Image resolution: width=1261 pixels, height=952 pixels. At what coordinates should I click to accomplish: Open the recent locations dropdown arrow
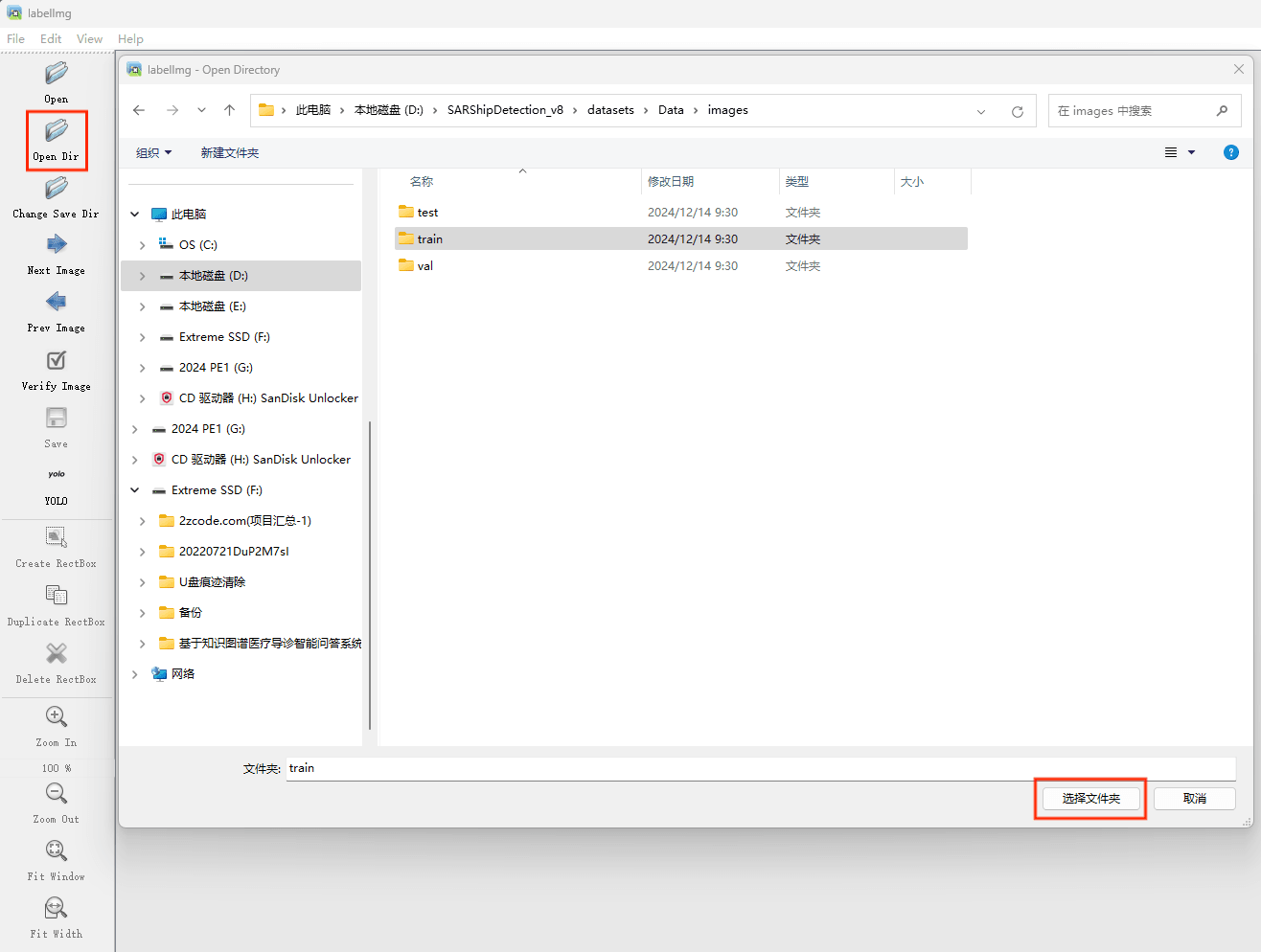(x=201, y=110)
